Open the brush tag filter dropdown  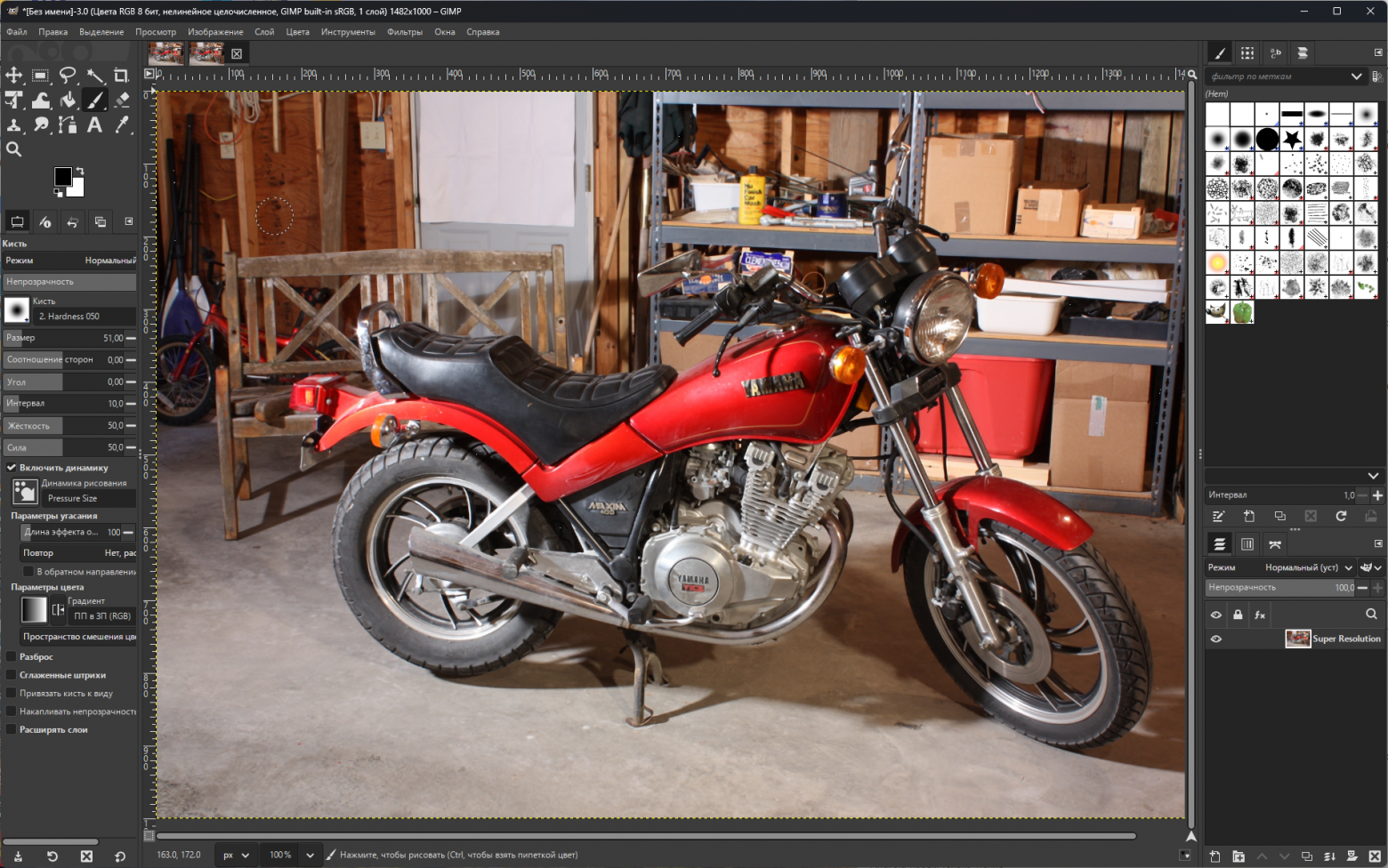(x=1356, y=76)
